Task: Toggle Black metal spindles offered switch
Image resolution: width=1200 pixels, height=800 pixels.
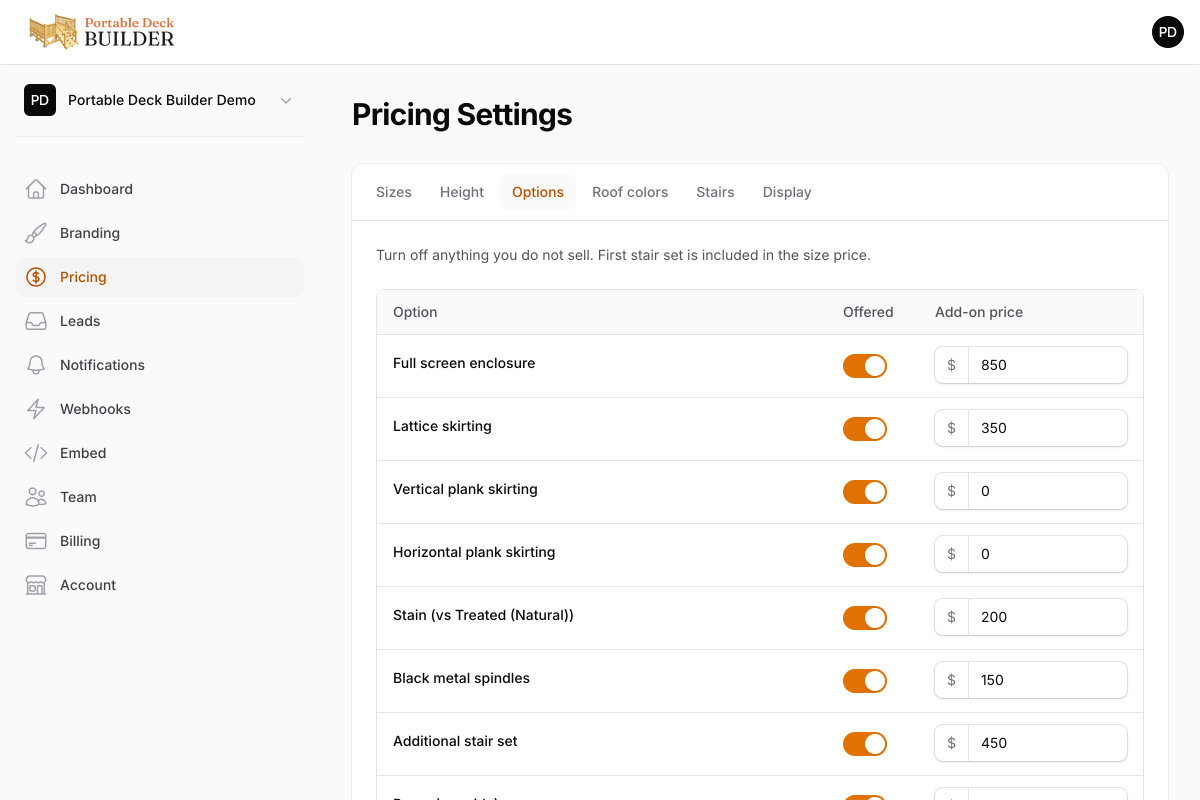Action: pyautogui.click(x=865, y=681)
